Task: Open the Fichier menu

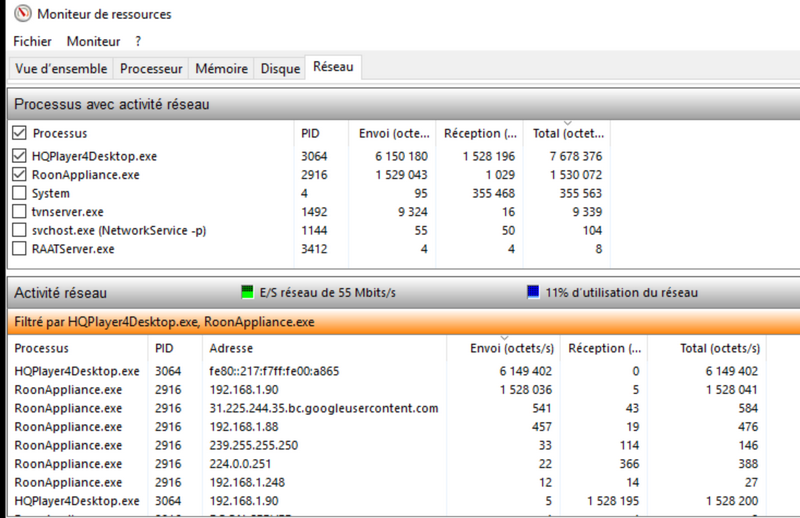Action: (x=32, y=41)
